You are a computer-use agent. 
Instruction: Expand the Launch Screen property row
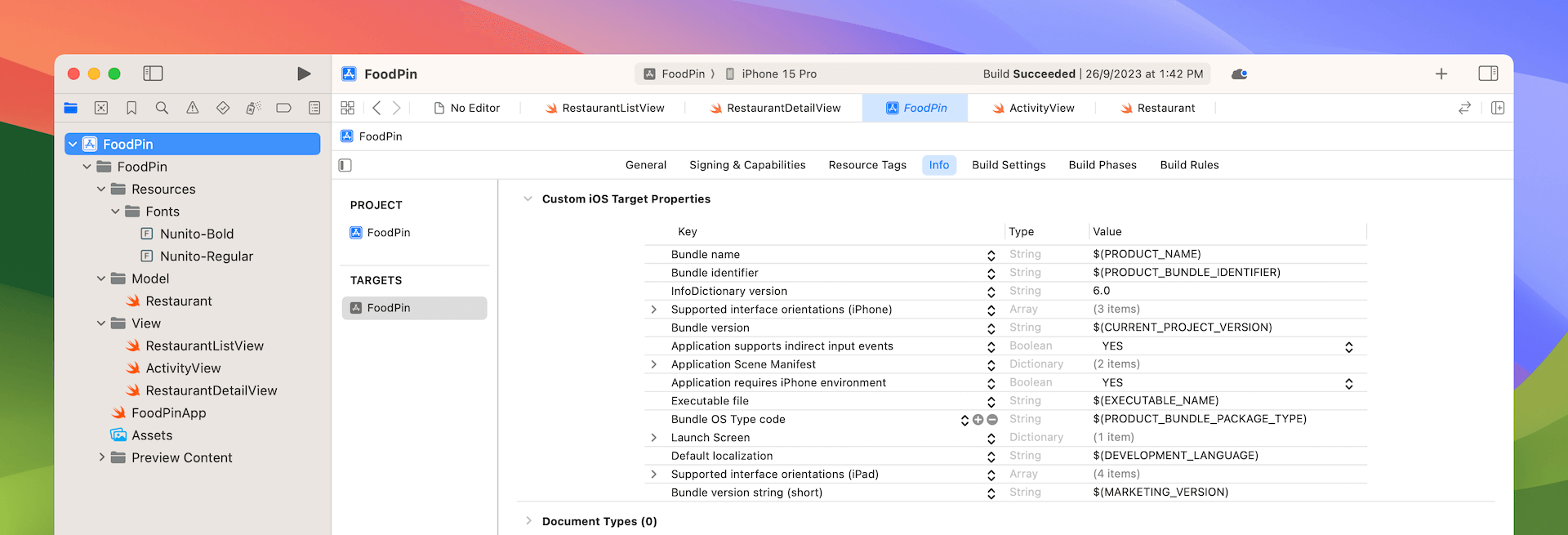click(653, 438)
